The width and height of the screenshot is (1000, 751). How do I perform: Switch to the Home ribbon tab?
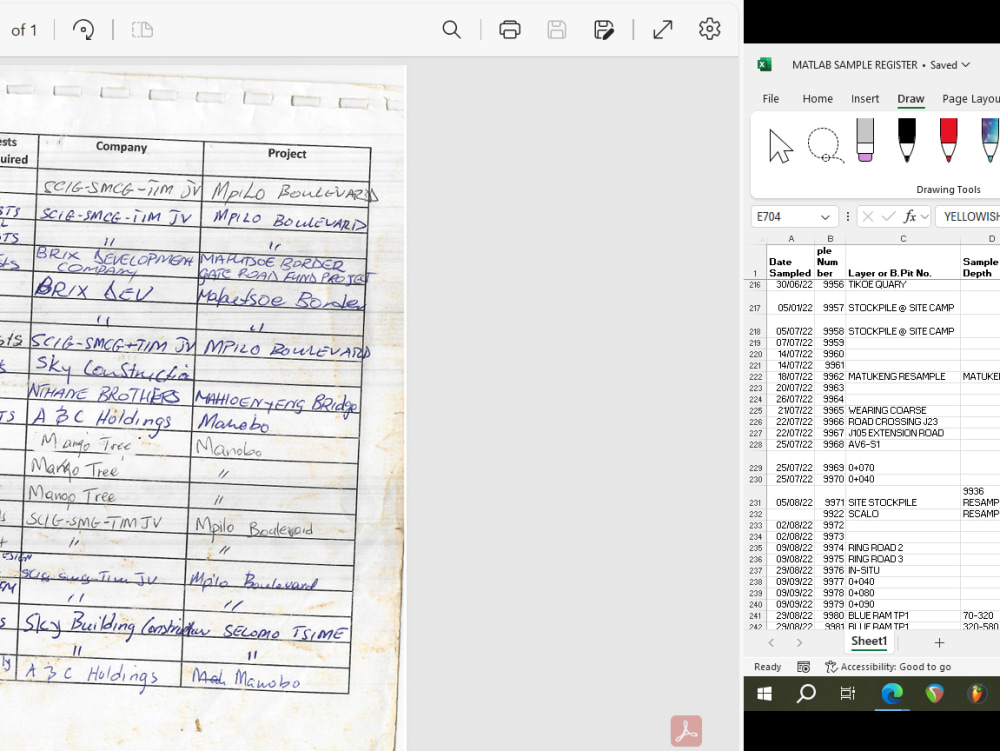(x=817, y=99)
